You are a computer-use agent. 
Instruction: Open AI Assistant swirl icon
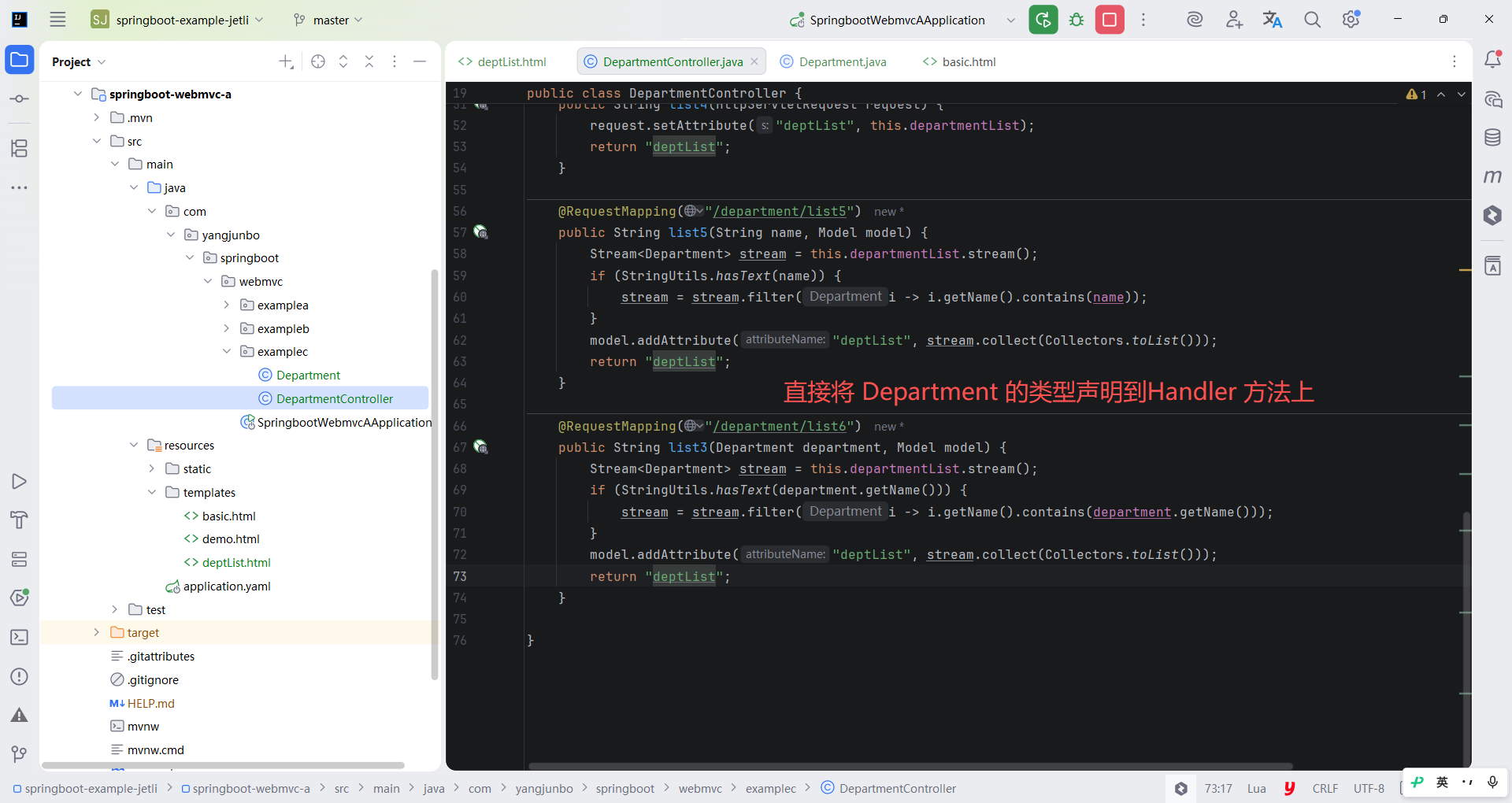tap(1195, 20)
